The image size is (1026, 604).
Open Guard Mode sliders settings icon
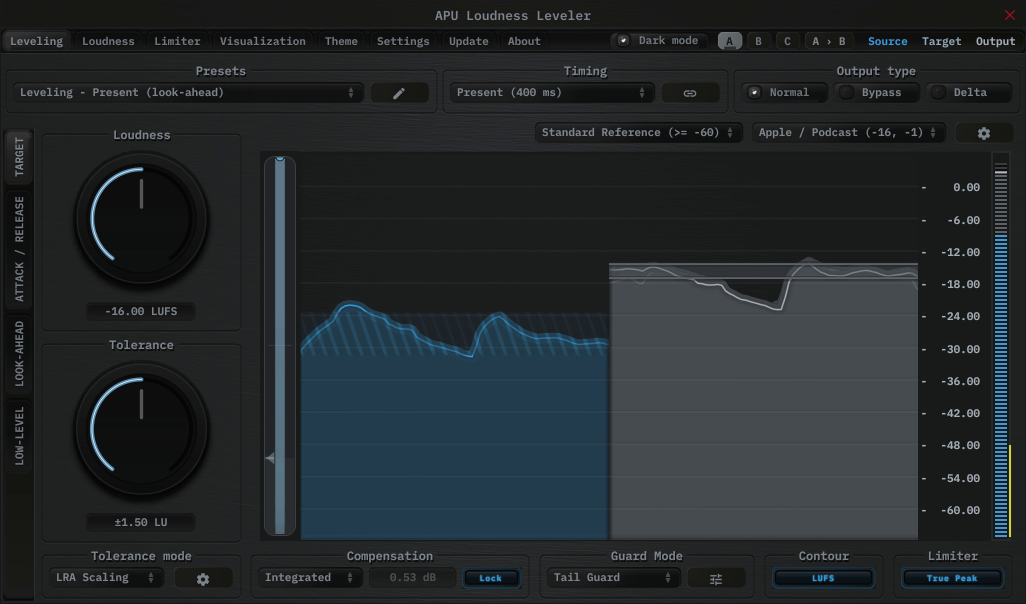coord(716,579)
